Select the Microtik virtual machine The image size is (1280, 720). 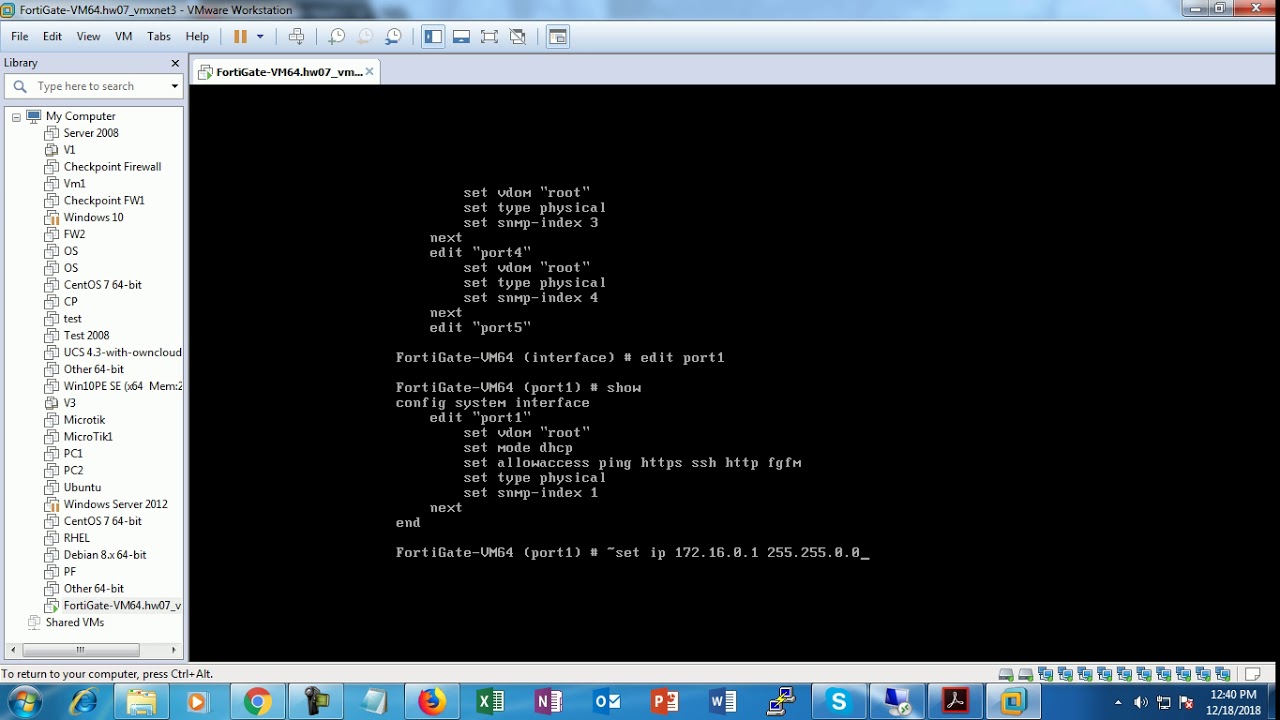[x=84, y=420]
